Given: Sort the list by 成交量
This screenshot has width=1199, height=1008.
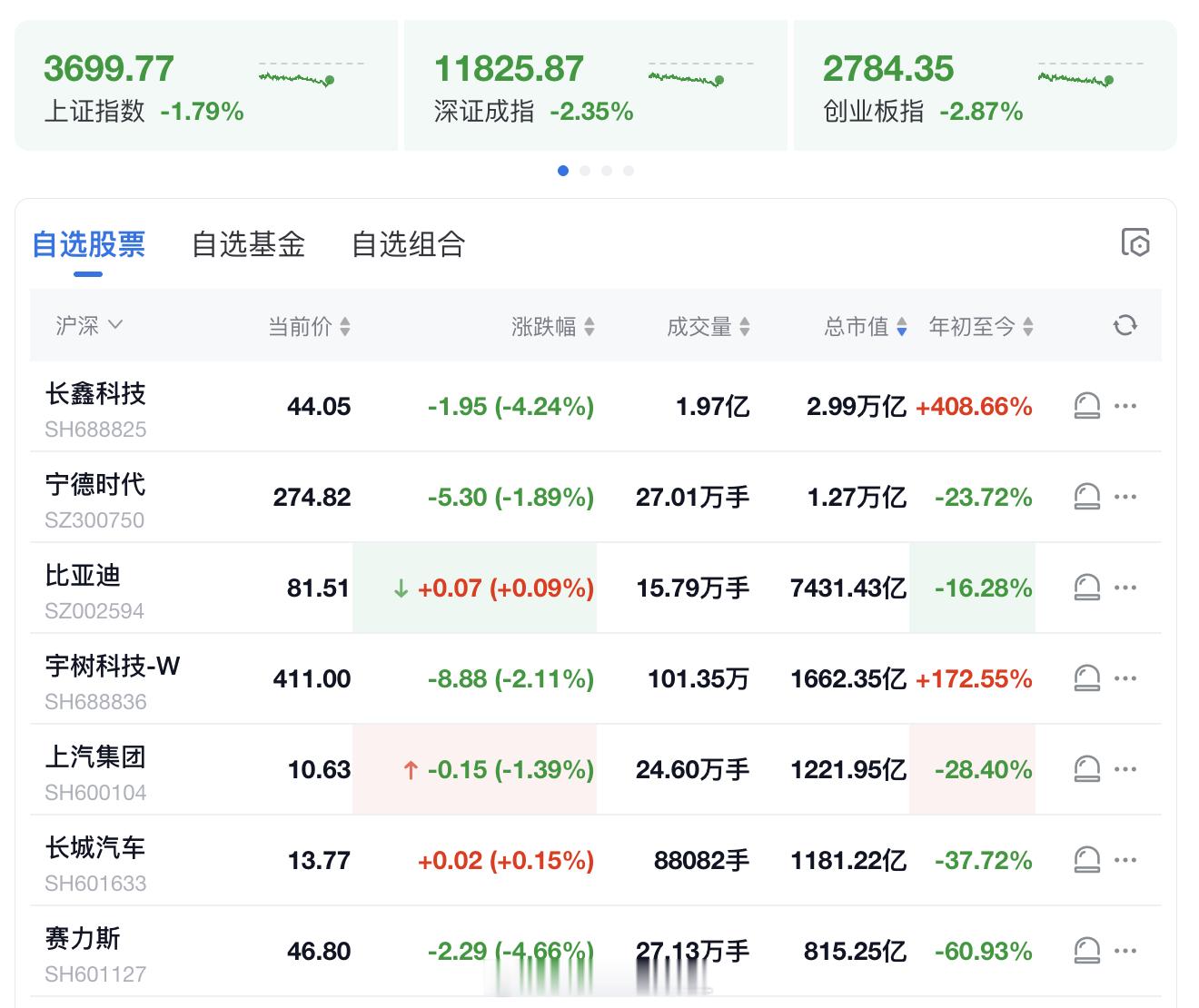Looking at the screenshot, I should tap(708, 326).
